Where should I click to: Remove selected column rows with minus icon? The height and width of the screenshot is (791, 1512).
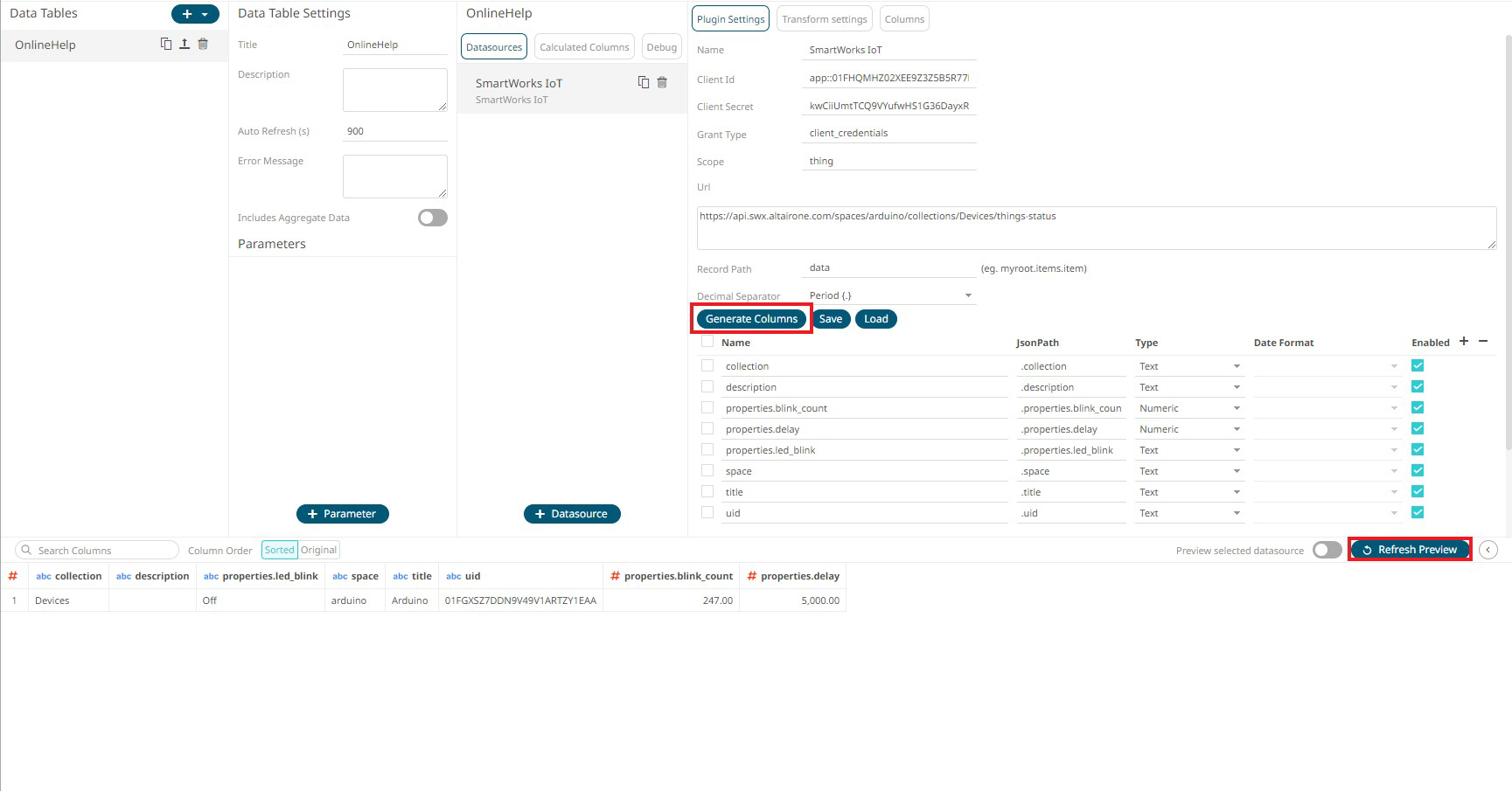[x=1483, y=341]
